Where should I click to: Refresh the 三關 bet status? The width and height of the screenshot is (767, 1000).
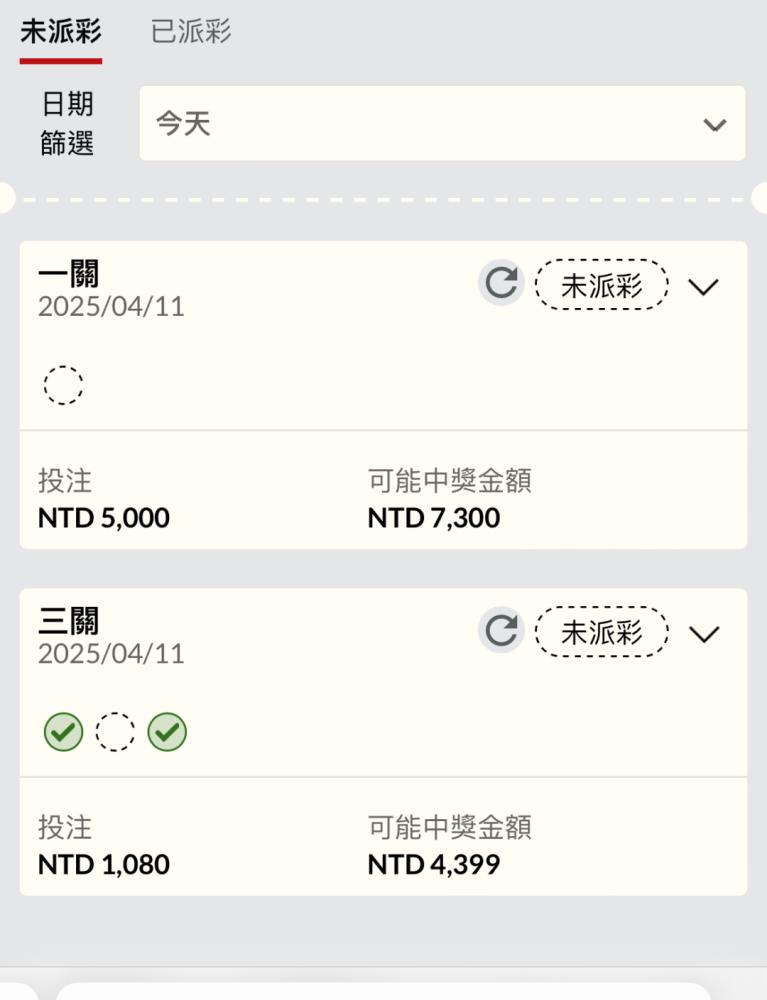tap(500, 631)
